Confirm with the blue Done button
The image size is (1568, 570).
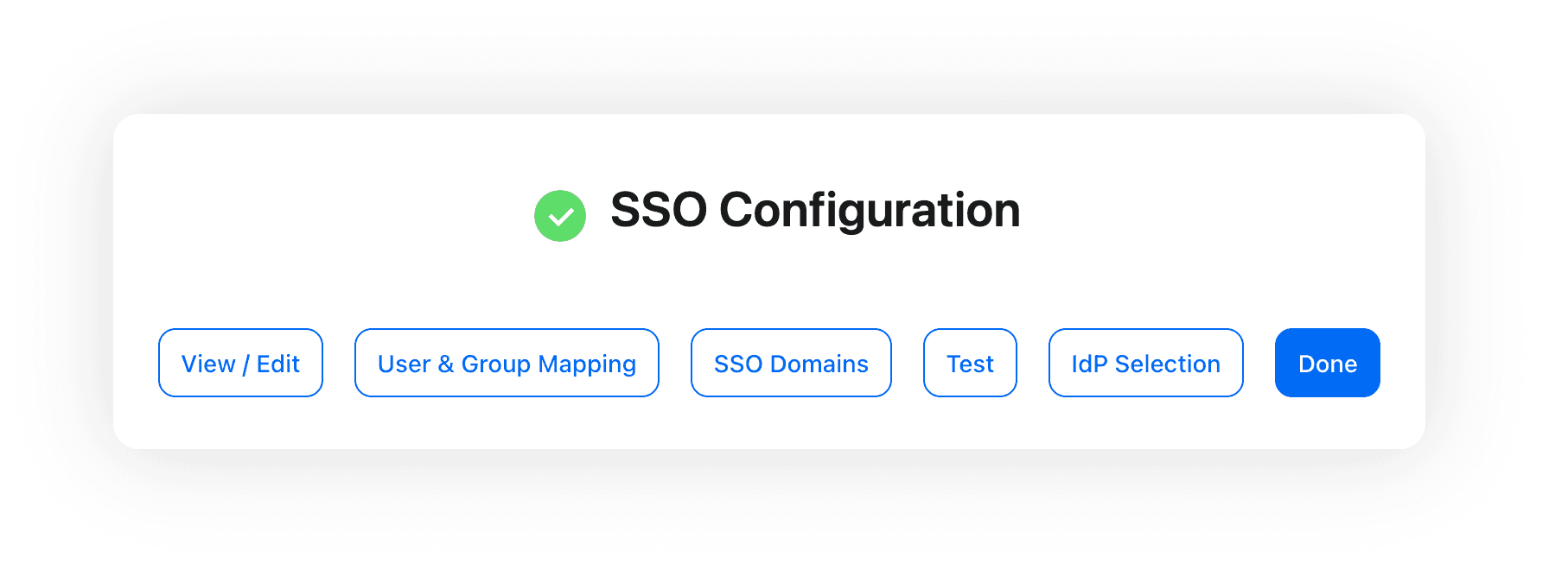1327,363
